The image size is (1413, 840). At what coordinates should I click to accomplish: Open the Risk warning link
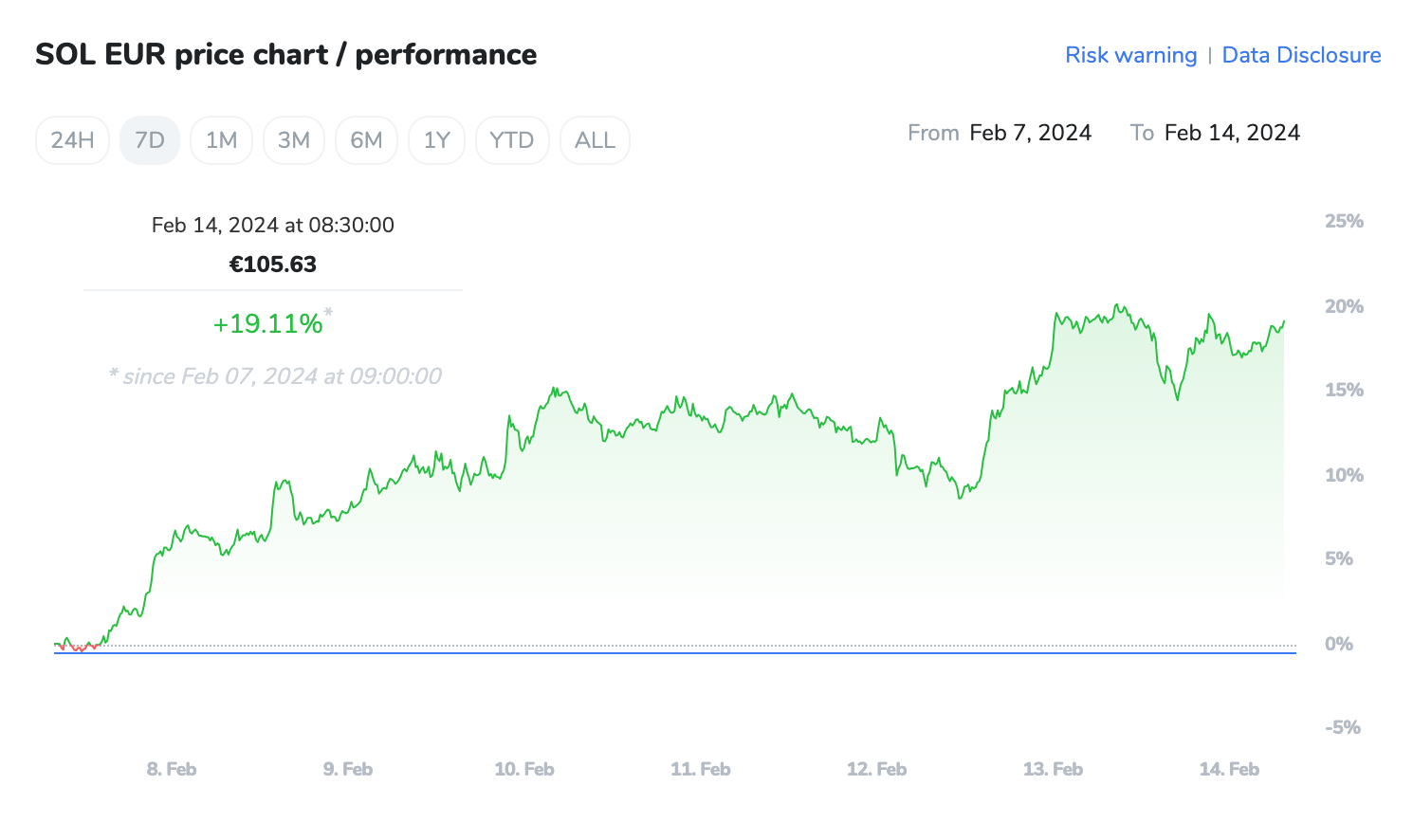tap(1130, 55)
